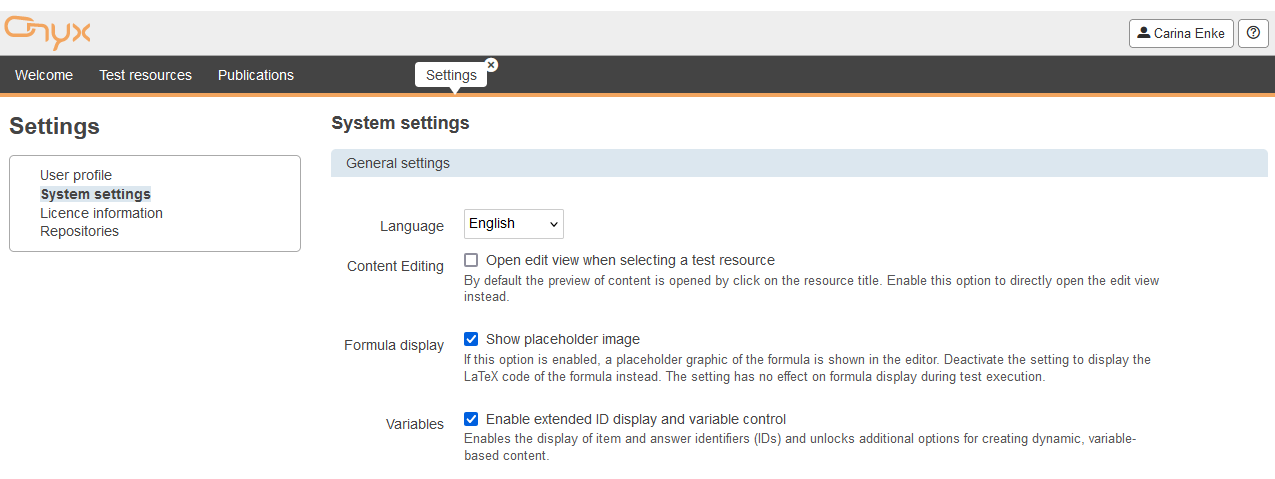Switch to the Publications tab
The image size is (1275, 479).
[256, 75]
